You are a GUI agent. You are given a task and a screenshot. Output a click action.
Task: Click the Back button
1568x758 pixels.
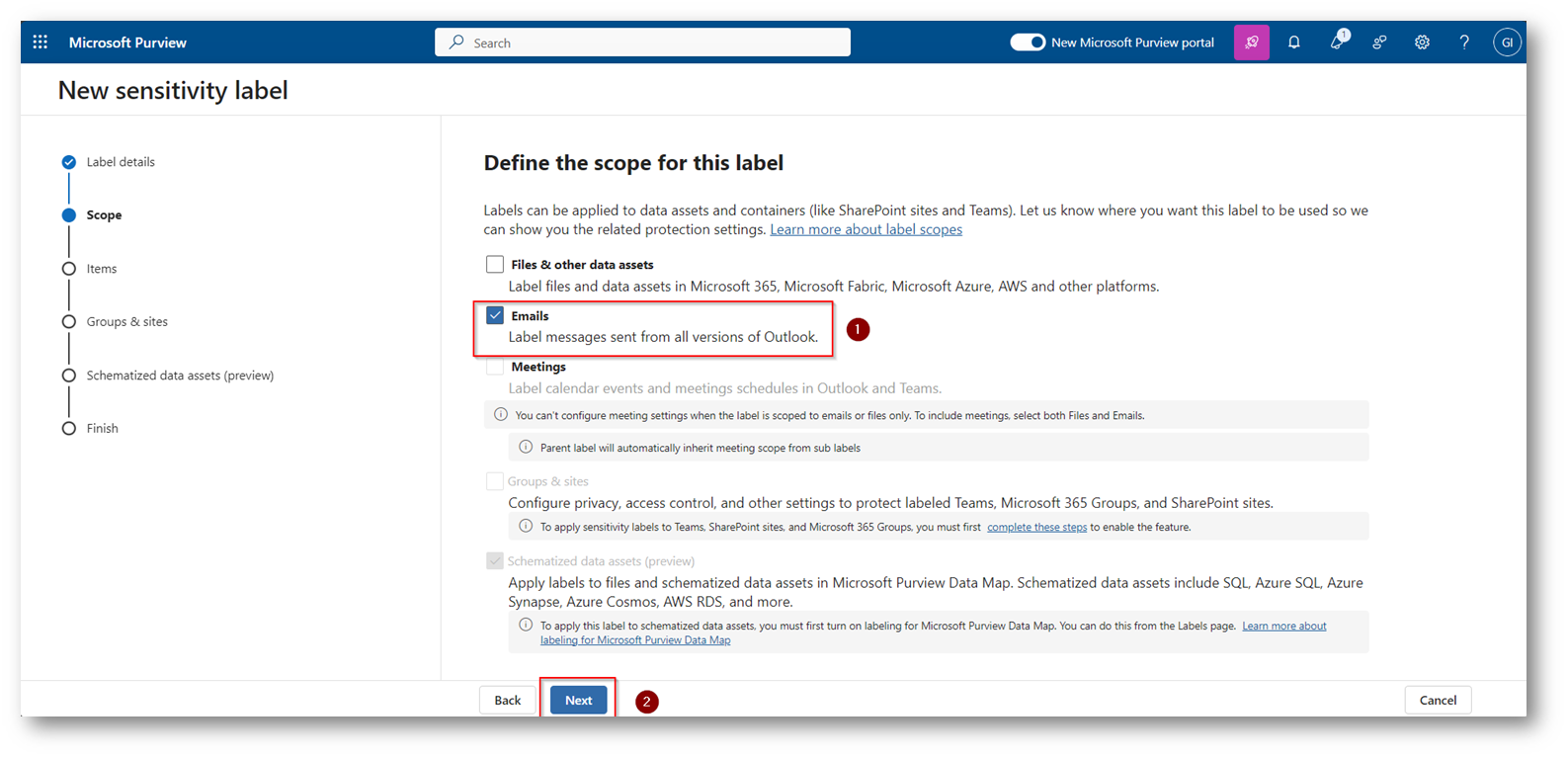point(508,701)
